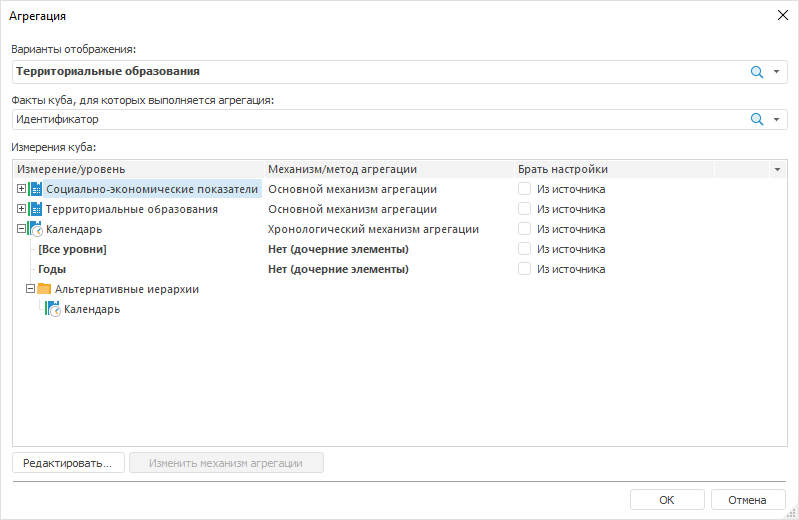
Task: Open the column settings arrow in table header
Action: [778, 169]
